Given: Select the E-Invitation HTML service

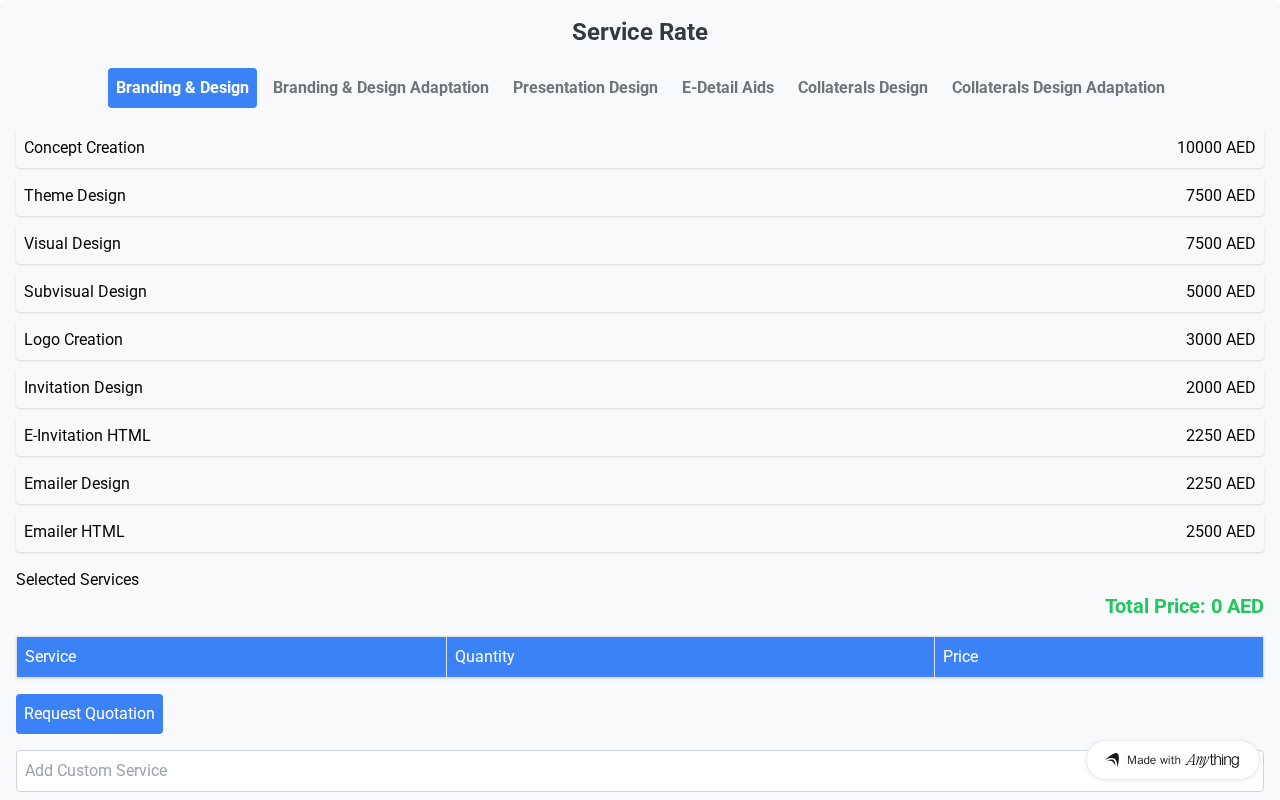Looking at the screenshot, I should click(640, 436).
